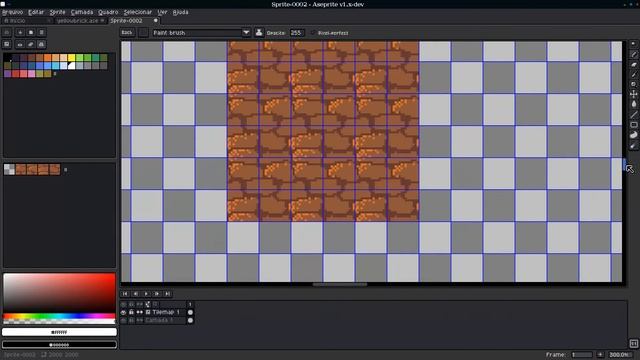Open the Sprite menu

[58, 12]
